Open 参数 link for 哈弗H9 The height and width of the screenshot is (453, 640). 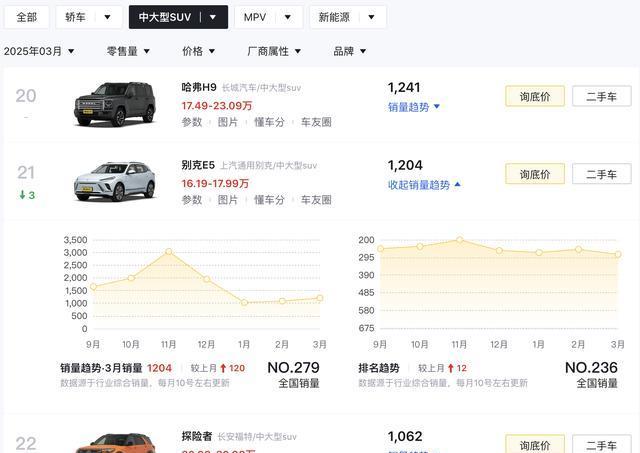[x=191, y=122]
